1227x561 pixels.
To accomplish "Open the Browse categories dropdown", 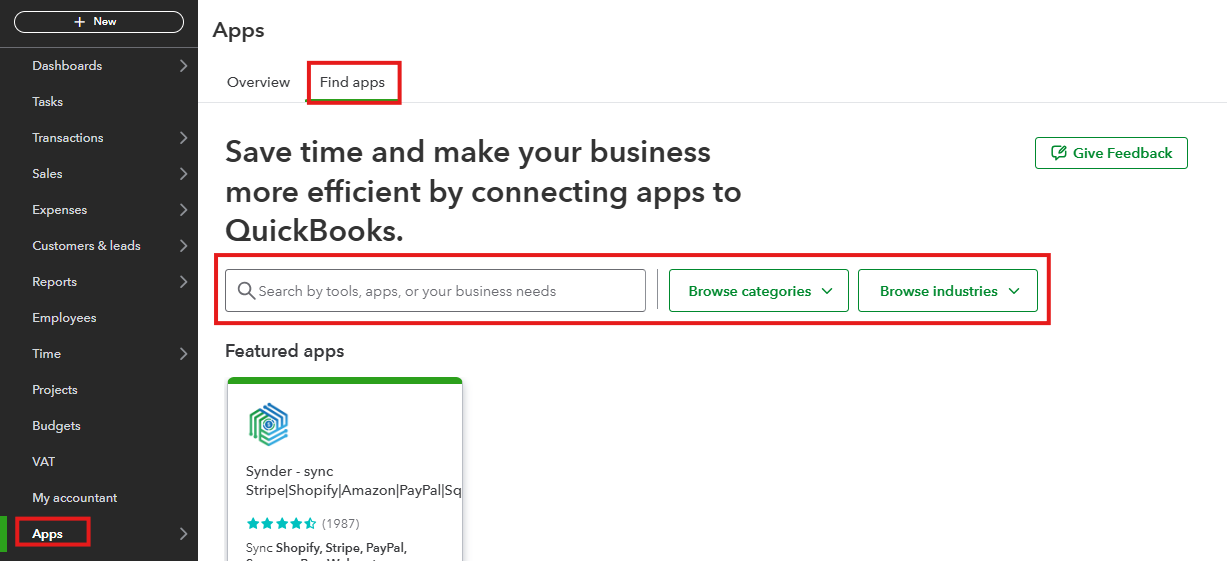I will [758, 291].
